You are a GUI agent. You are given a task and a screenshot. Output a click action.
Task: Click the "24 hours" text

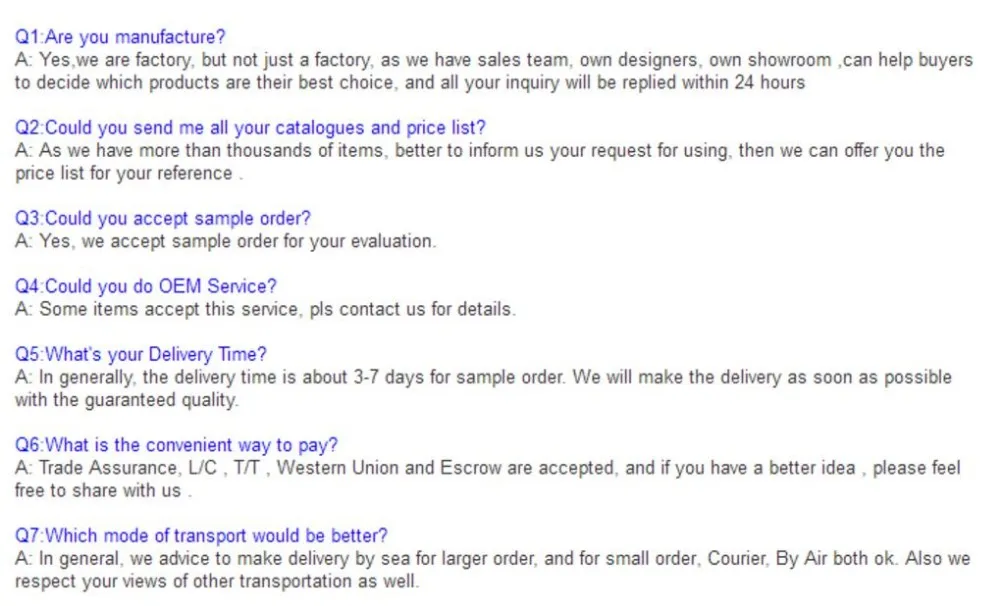770,83
